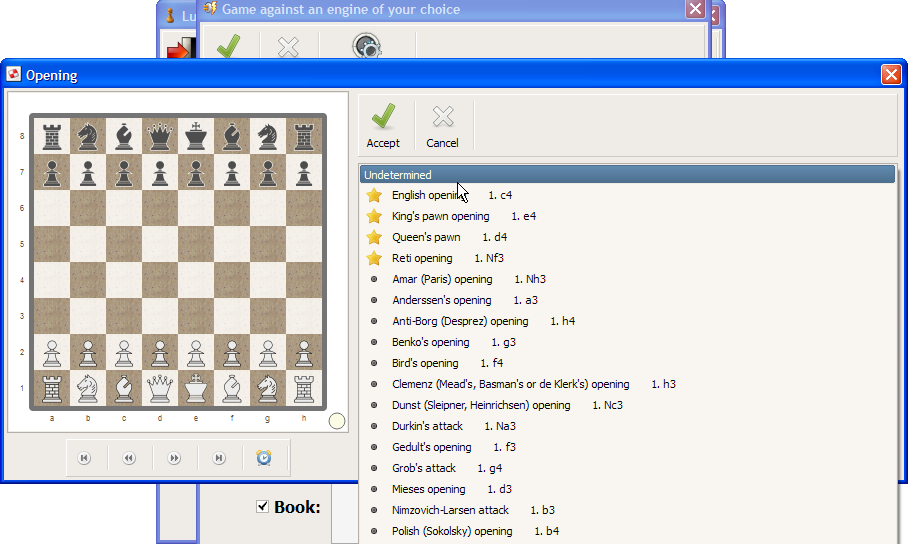Step forward one move on the board
The image size is (908, 544).
pos(174,458)
